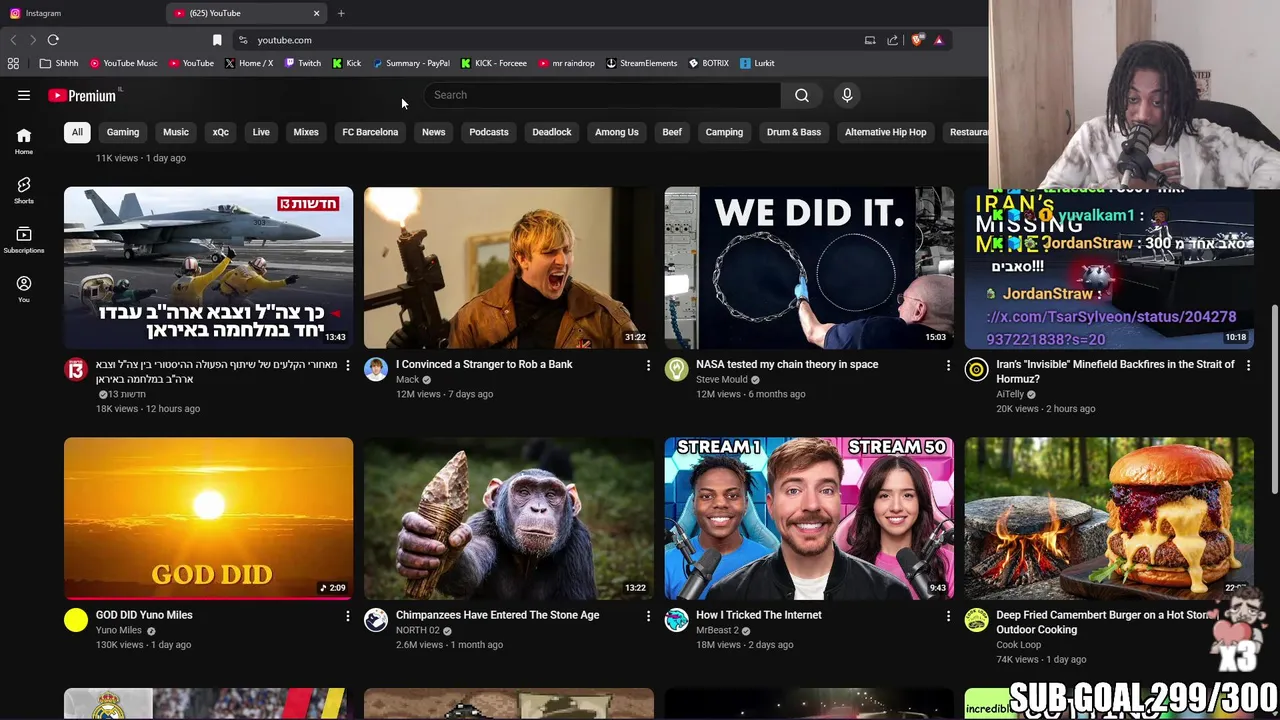
Task: Close the (625) YouTube browser tab
Action: (317, 13)
